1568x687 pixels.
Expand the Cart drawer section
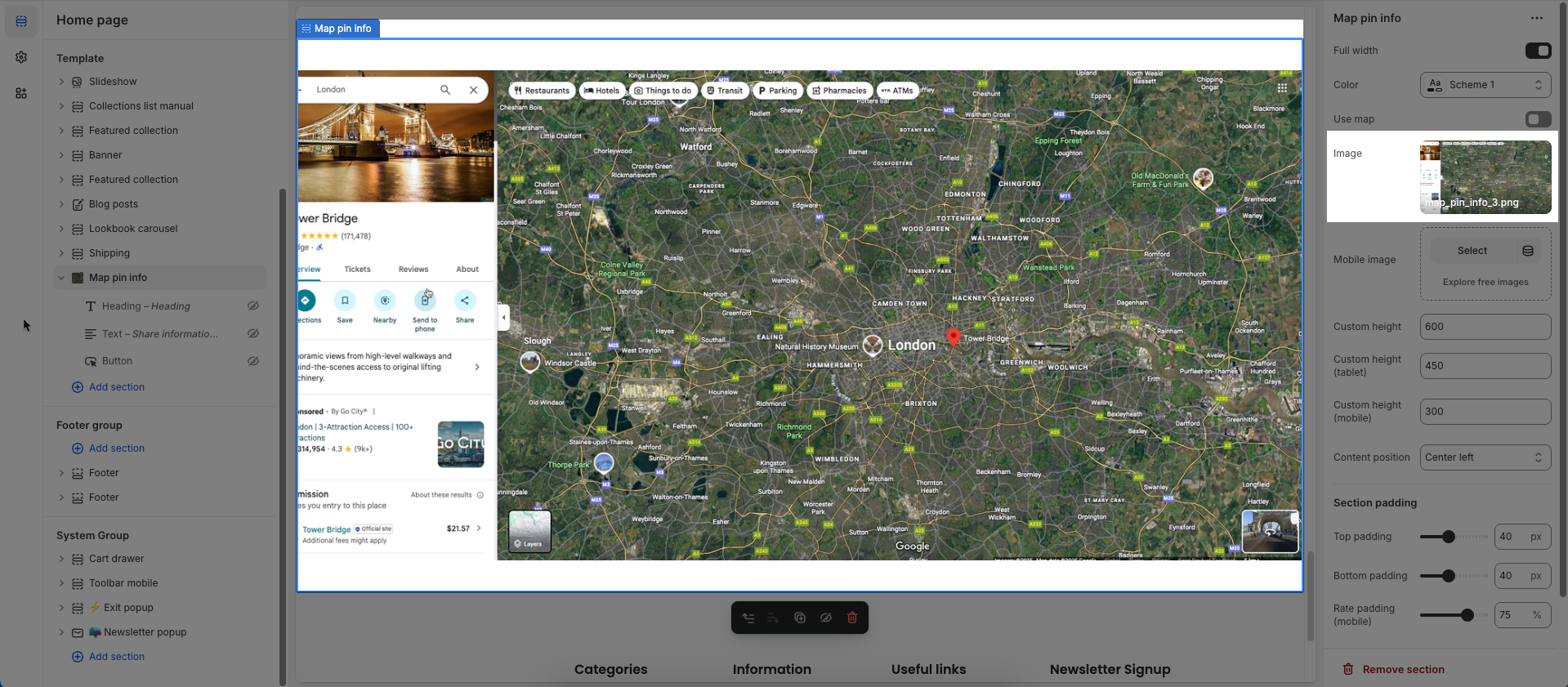(x=61, y=559)
